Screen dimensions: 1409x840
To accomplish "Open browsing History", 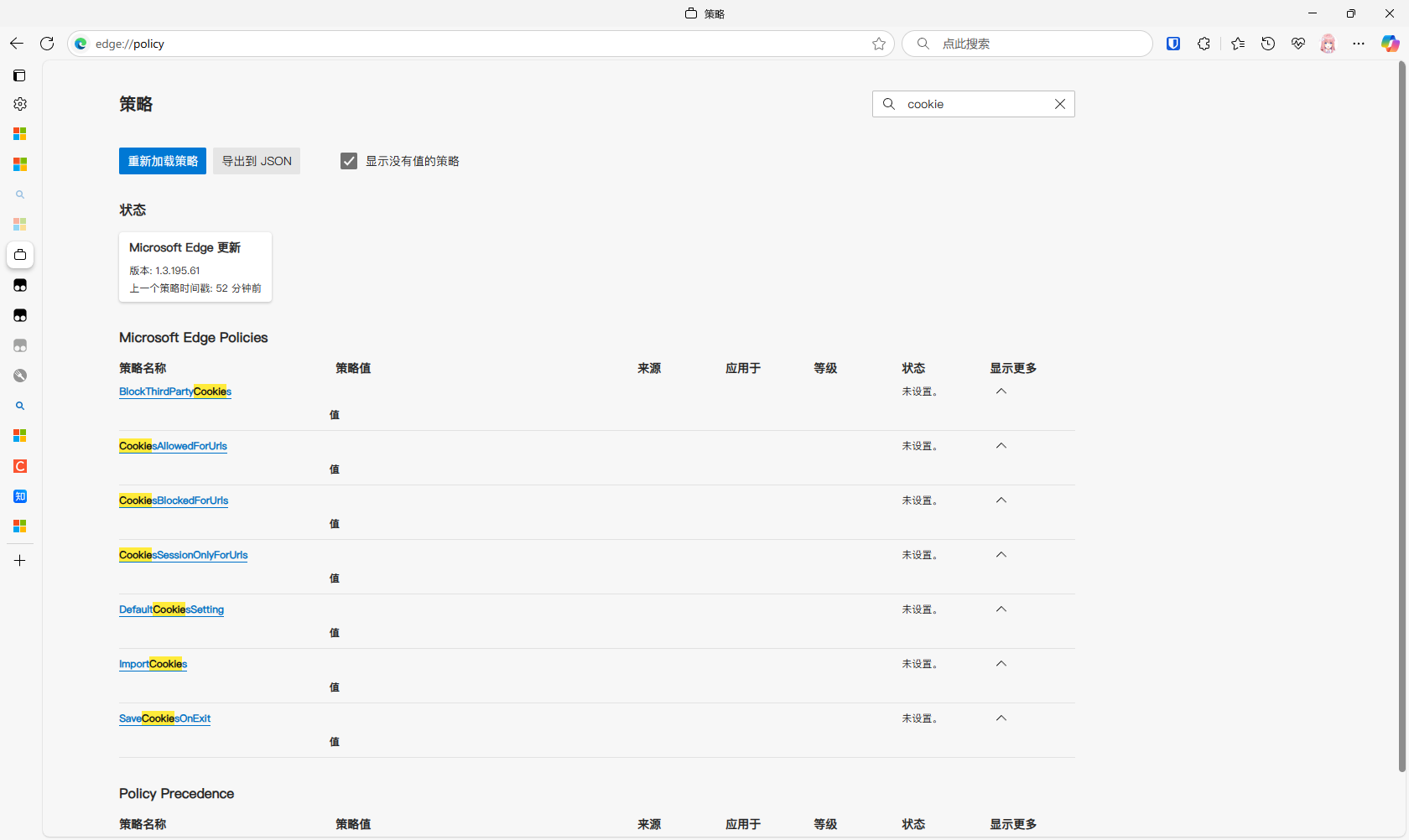I will (x=1268, y=44).
